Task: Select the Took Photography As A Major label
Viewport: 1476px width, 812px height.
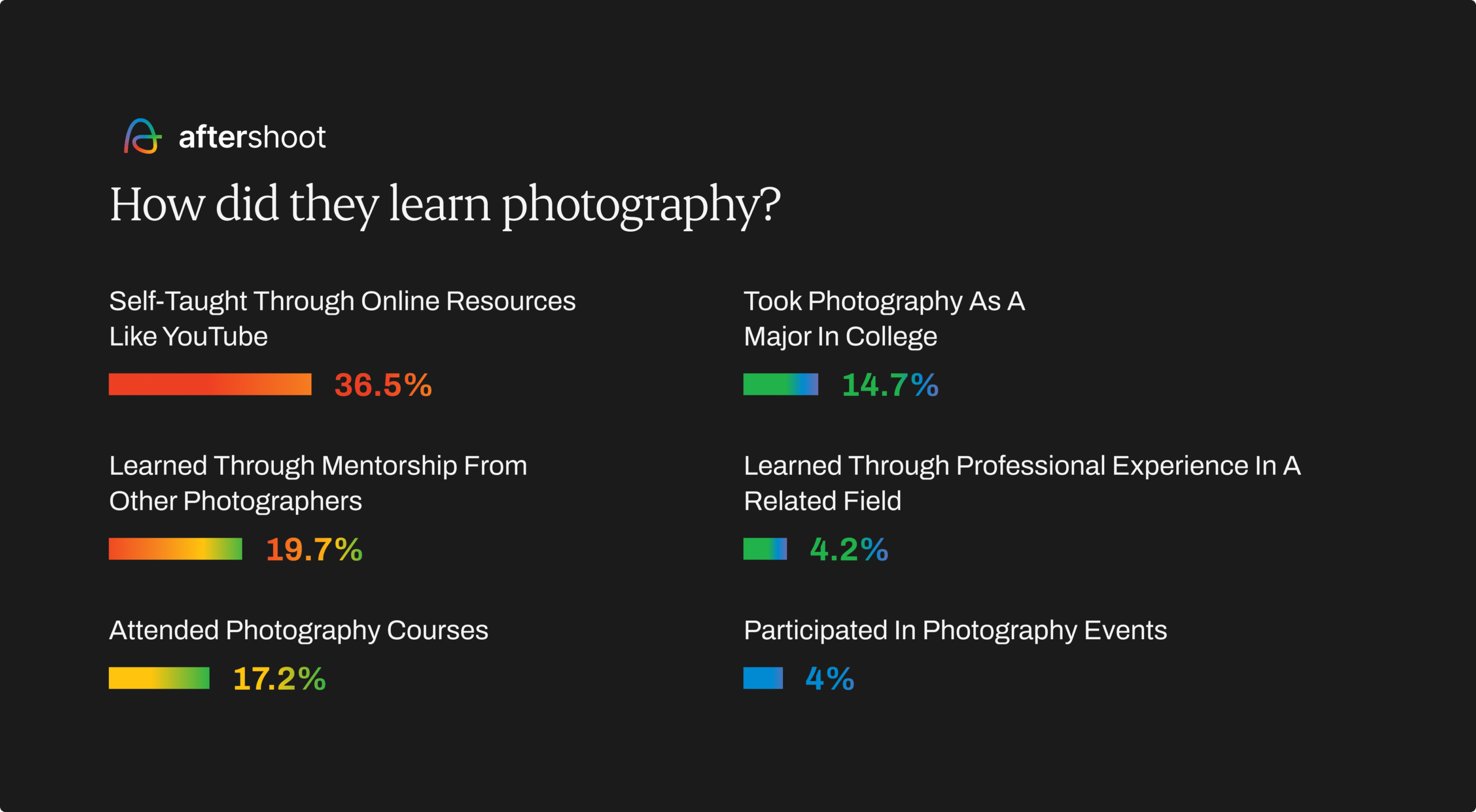Action: tap(884, 318)
